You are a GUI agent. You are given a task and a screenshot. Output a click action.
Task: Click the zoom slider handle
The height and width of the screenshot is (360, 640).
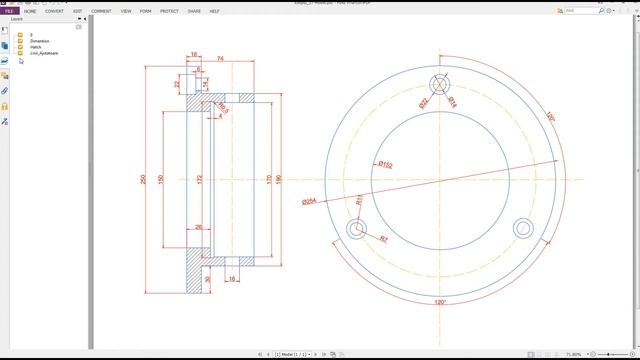click(x=608, y=354)
